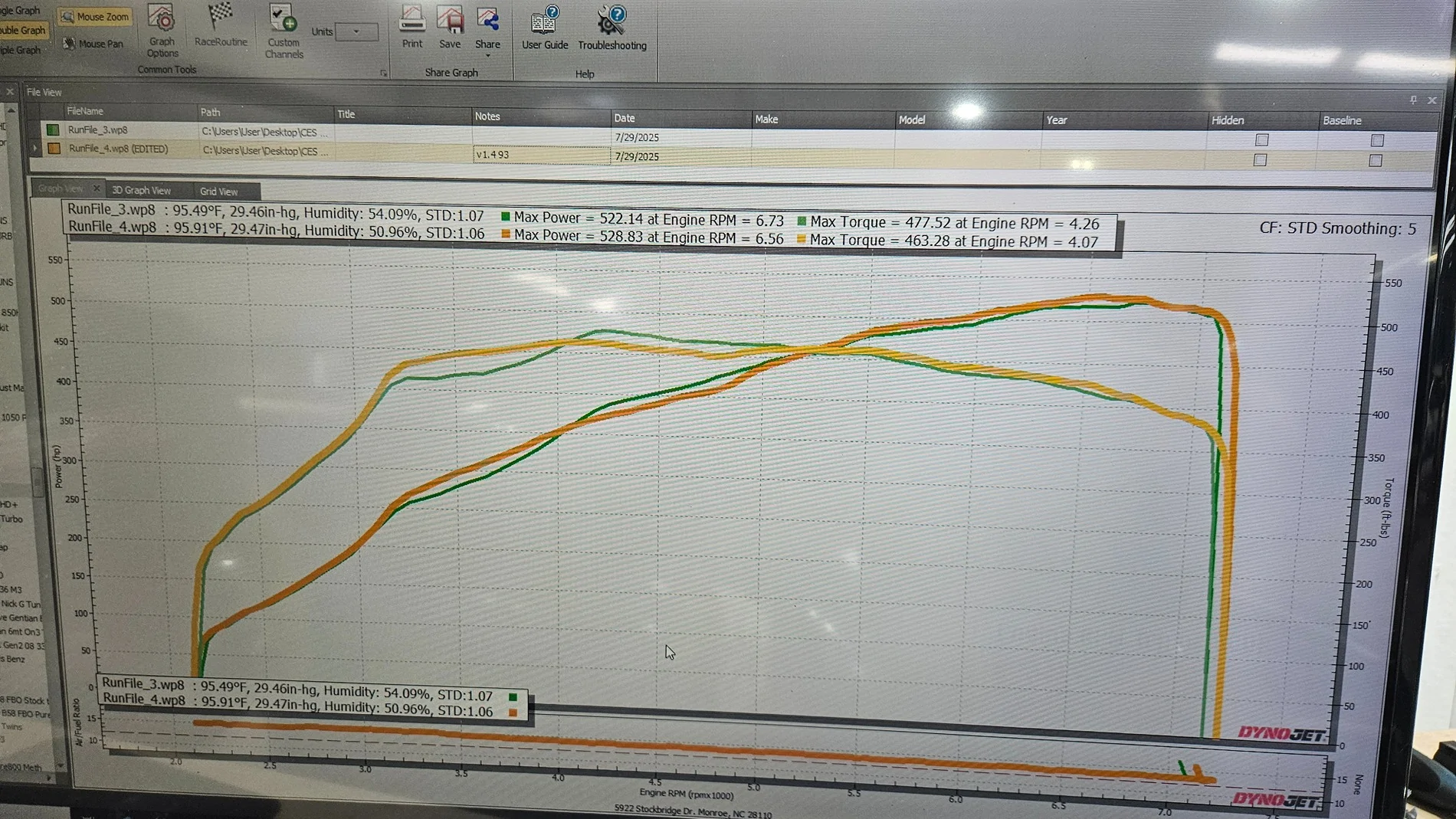Image resolution: width=1456 pixels, height=819 pixels.
Task: Toggle Hidden checkbox for RunFile_4.wp8
Action: click(x=1260, y=159)
